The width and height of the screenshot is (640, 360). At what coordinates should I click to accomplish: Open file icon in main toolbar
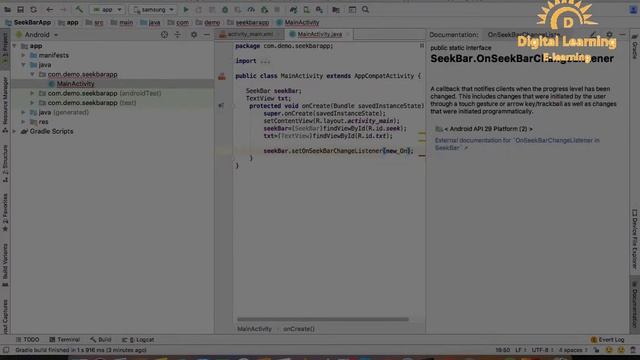7,9
